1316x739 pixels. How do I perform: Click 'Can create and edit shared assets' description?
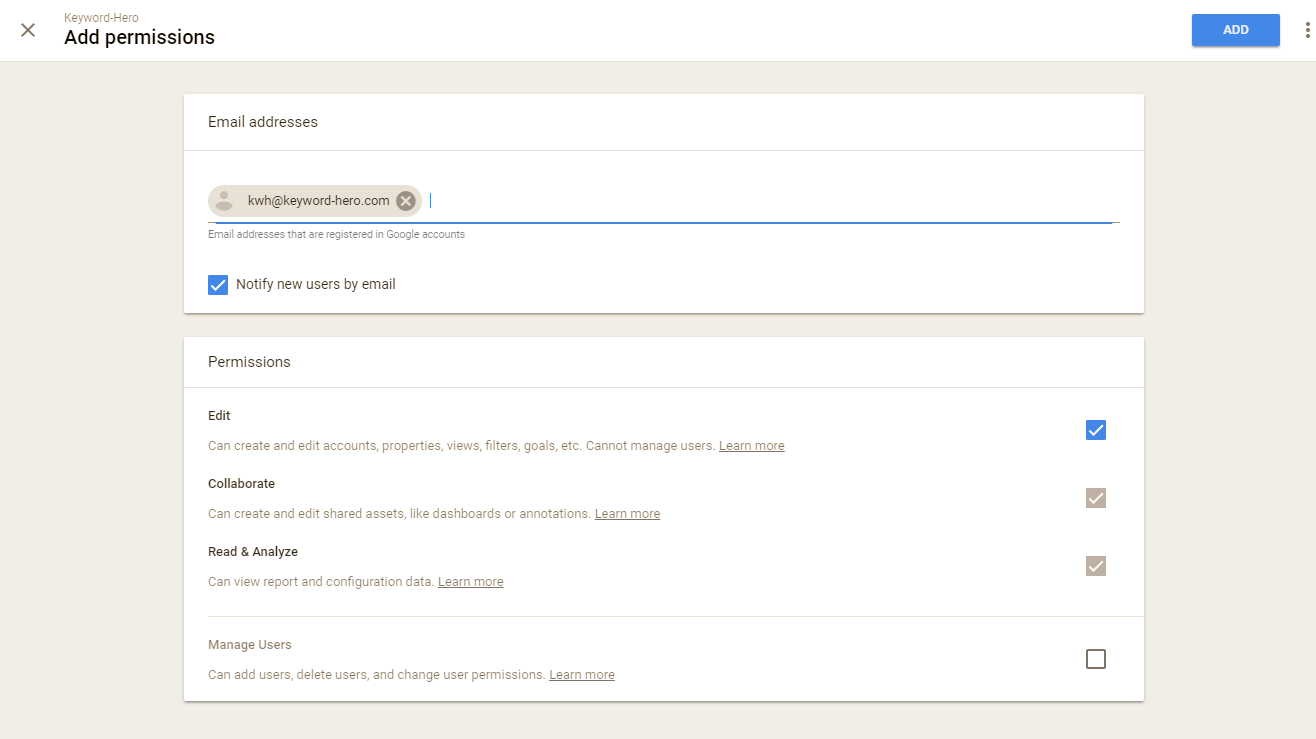pyautogui.click(x=400, y=514)
